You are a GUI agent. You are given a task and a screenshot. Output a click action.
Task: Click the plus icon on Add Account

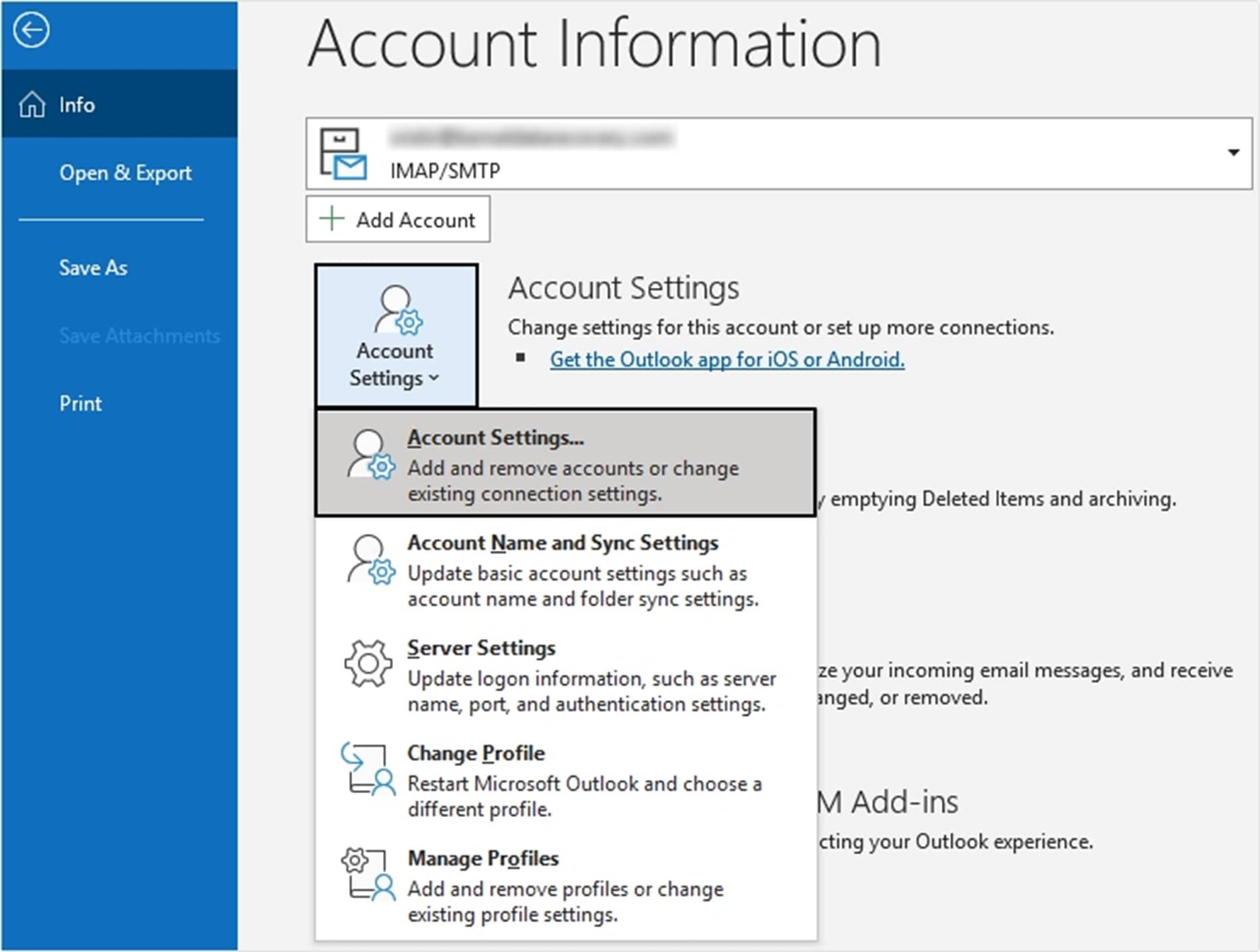331,219
